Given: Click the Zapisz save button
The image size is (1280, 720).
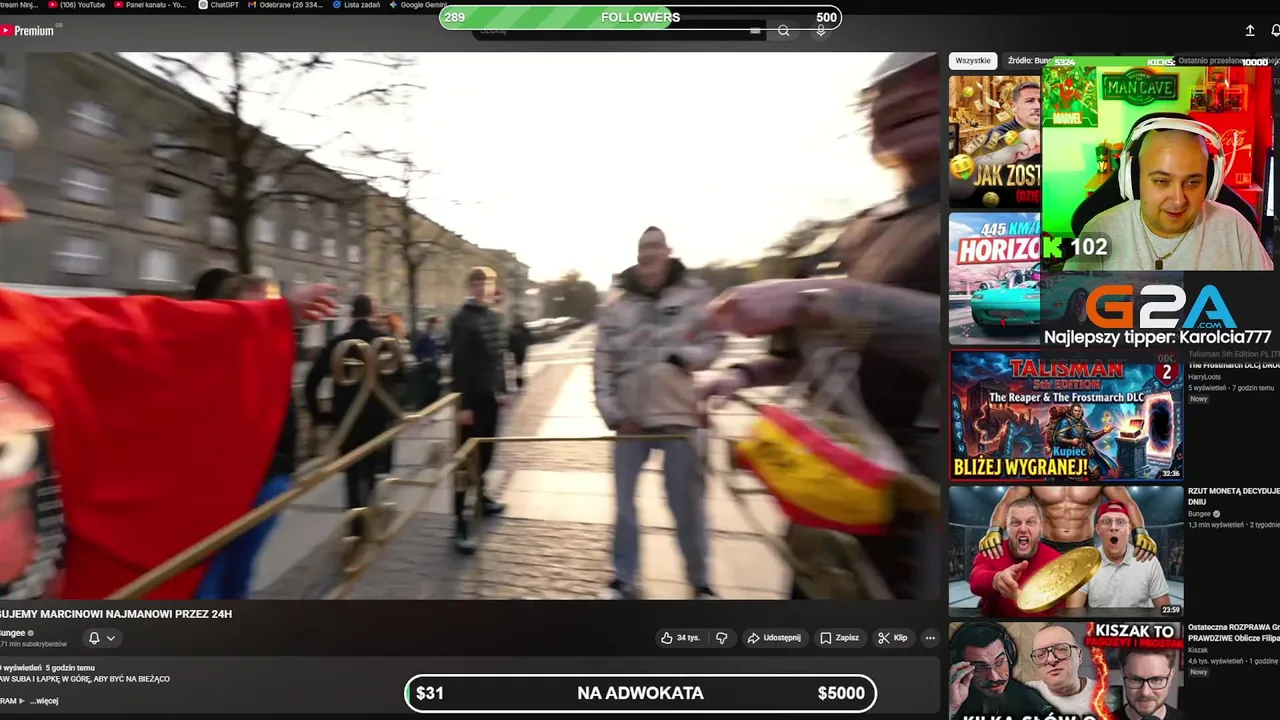Looking at the screenshot, I should point(840,638).
